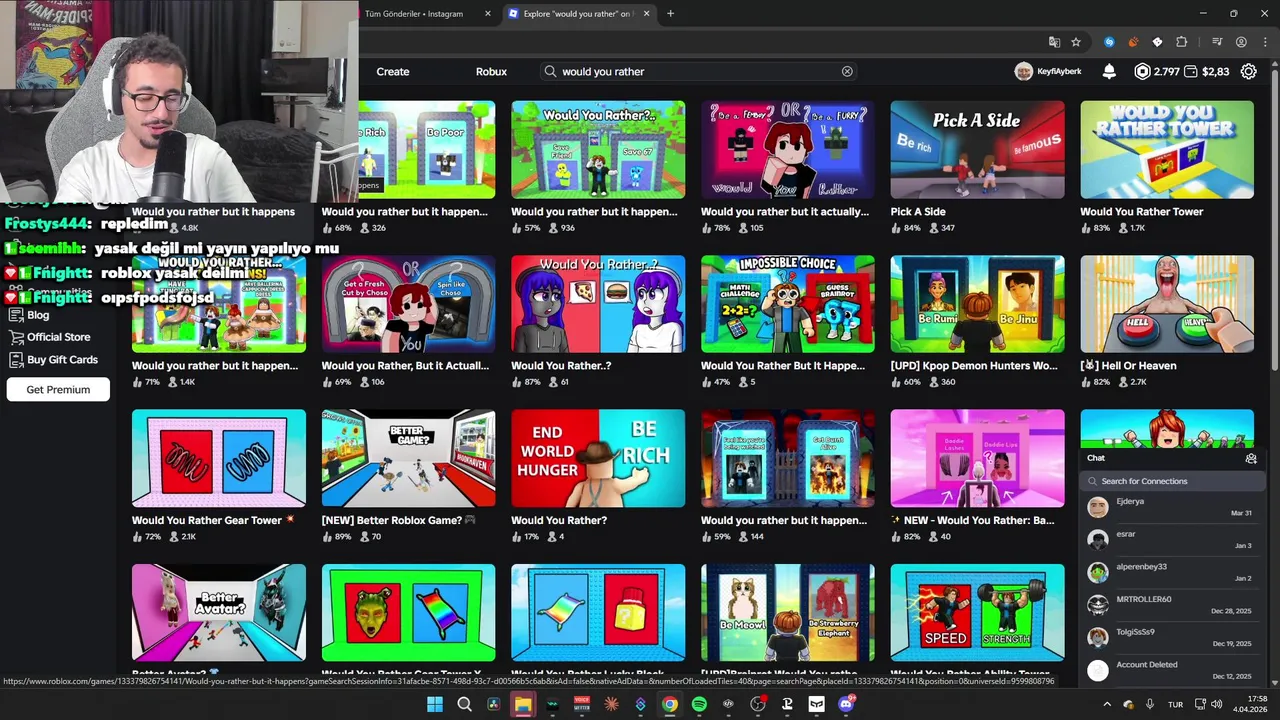Open End World Hunger Be Rich thumbnail

click(598, 458)
